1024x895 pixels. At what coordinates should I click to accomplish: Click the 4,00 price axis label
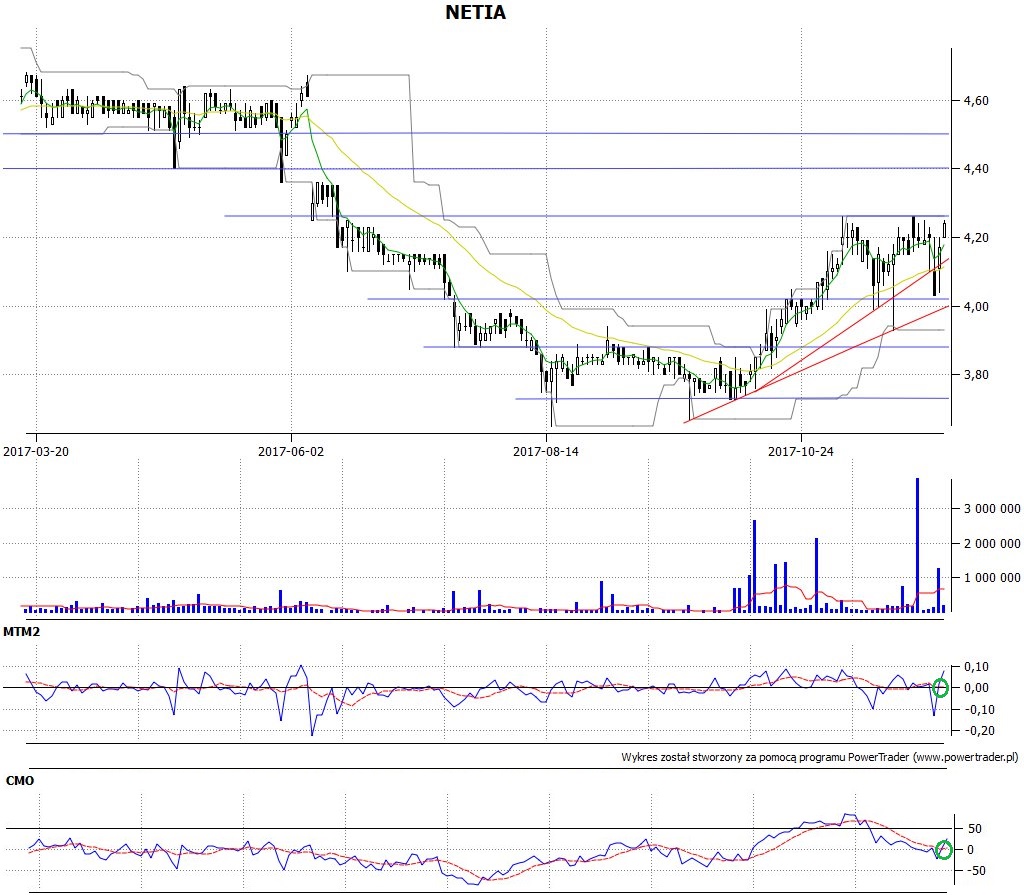click(x=976, y=306)
